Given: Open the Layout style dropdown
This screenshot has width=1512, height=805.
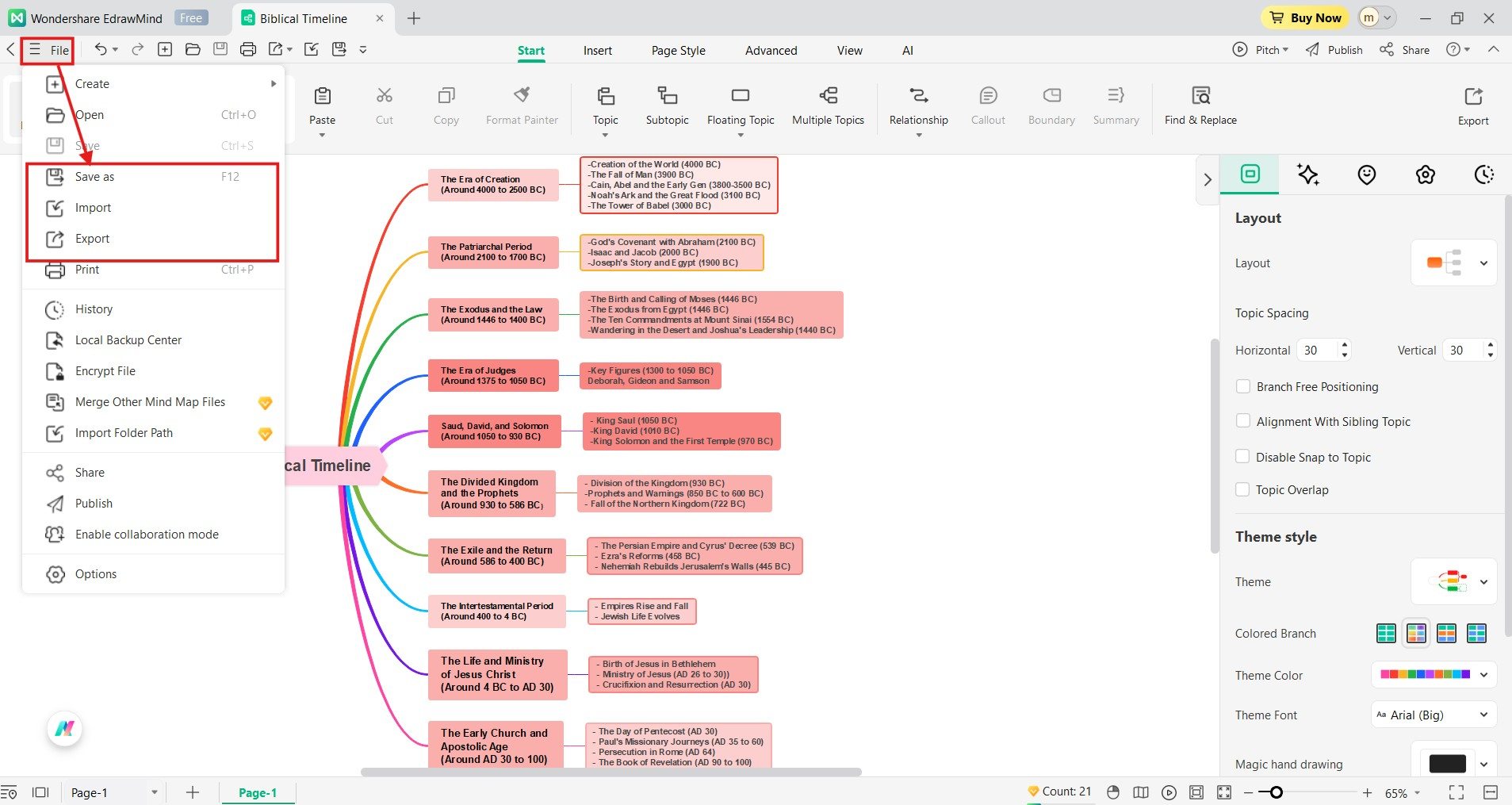Looking at the screenshot, I should [1483, 263].
